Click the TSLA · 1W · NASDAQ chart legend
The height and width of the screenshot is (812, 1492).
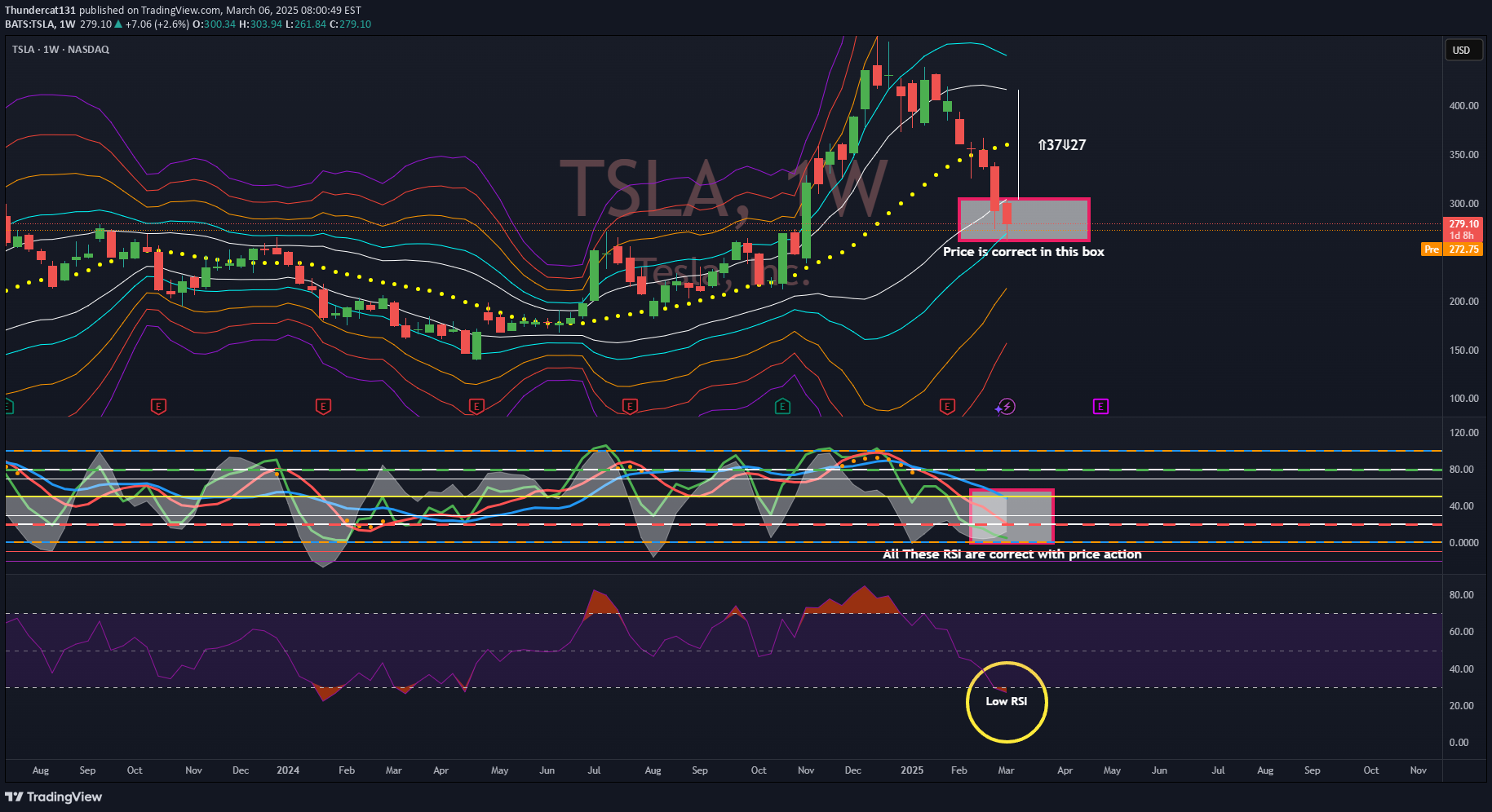[x=60, y=50]
